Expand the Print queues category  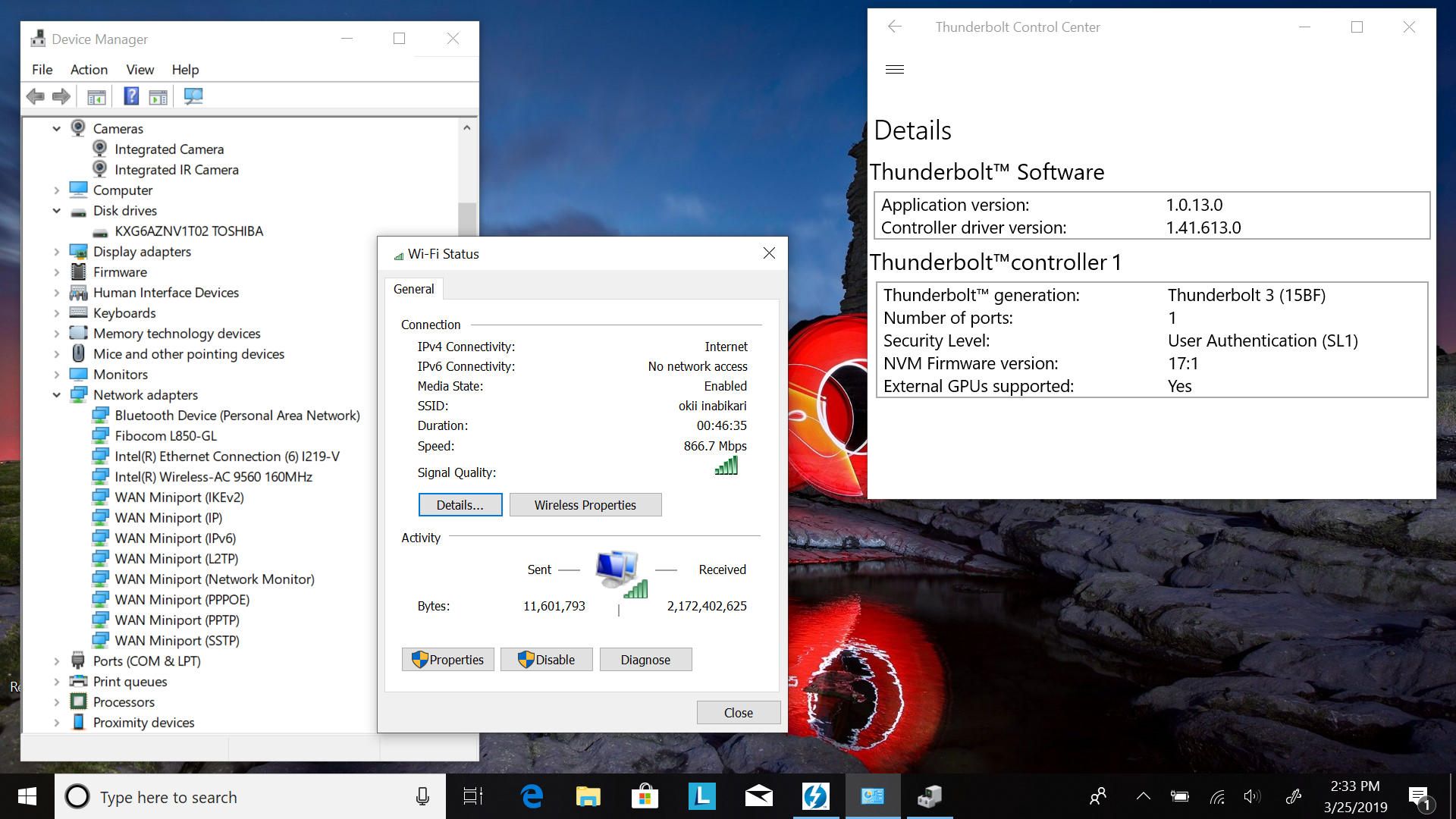pyautogui.click(x=57, y=682)
